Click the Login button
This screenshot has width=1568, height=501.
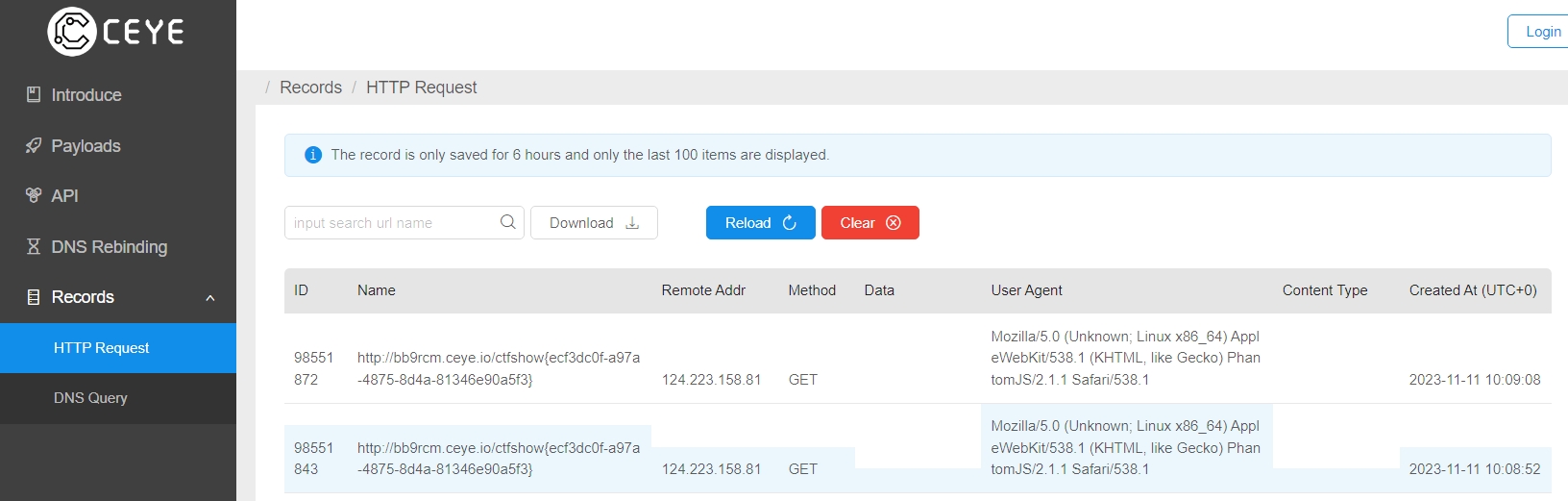point(1539,32)
